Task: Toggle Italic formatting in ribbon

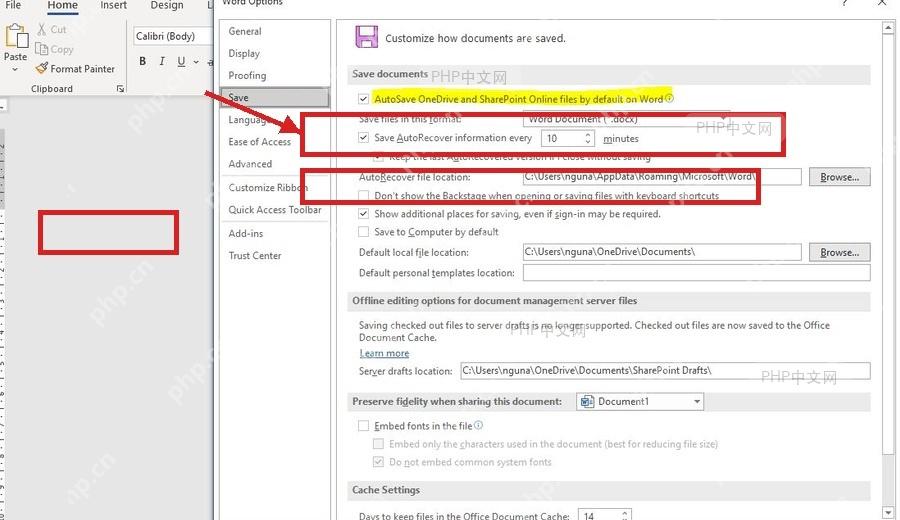Action: click(x=162, y=61)
